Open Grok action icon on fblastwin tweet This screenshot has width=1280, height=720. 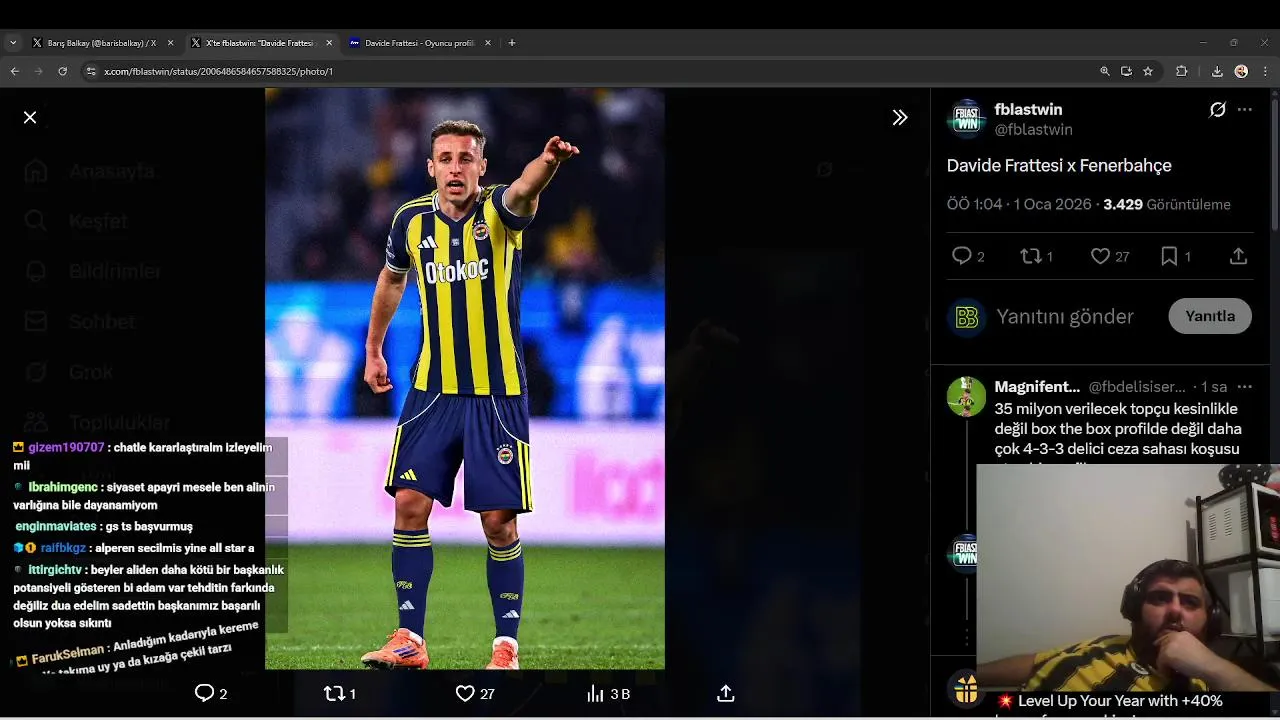[1217, 110]
